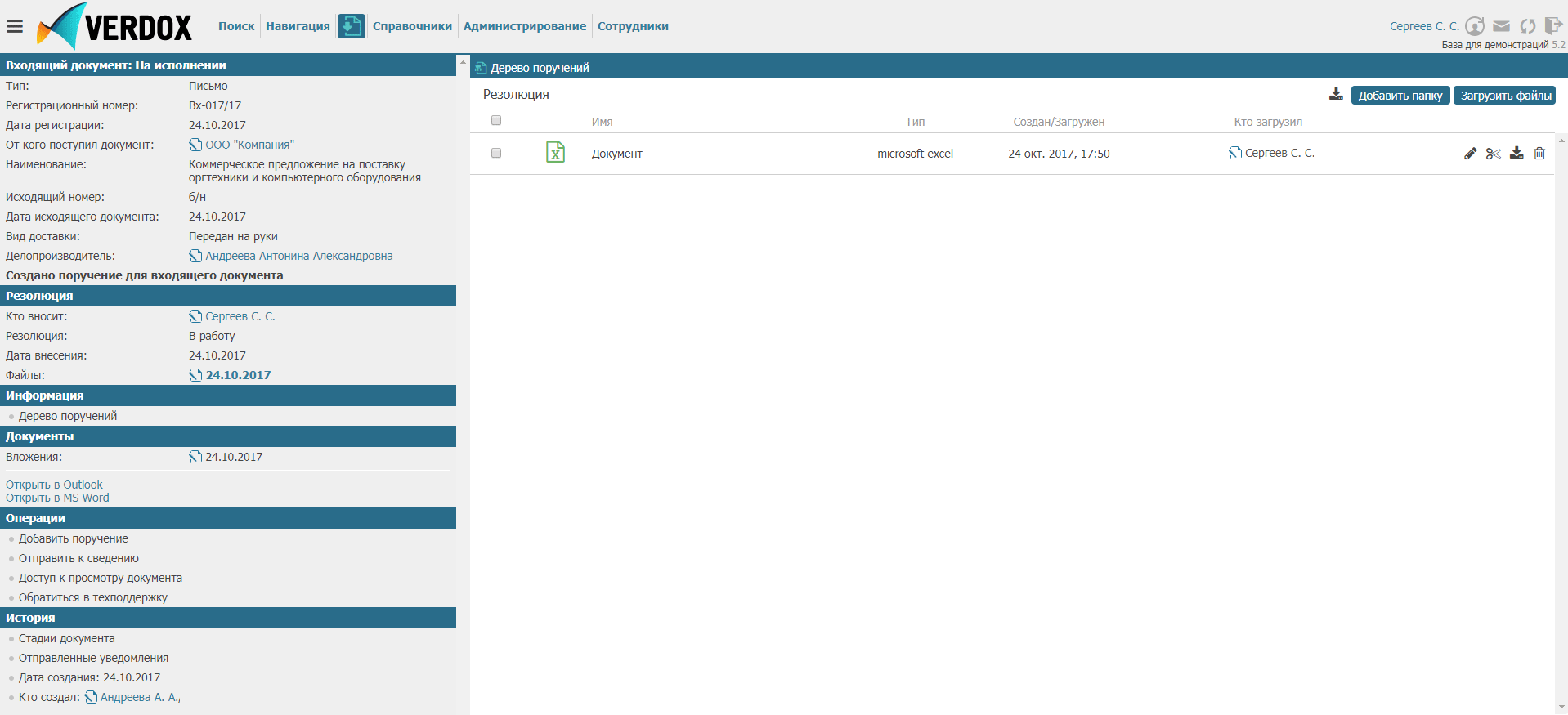The width and height of the screenshot is (1568, 715).
Task: Click the Загрузить файлы button
Action: click(x=1505, y=96)
